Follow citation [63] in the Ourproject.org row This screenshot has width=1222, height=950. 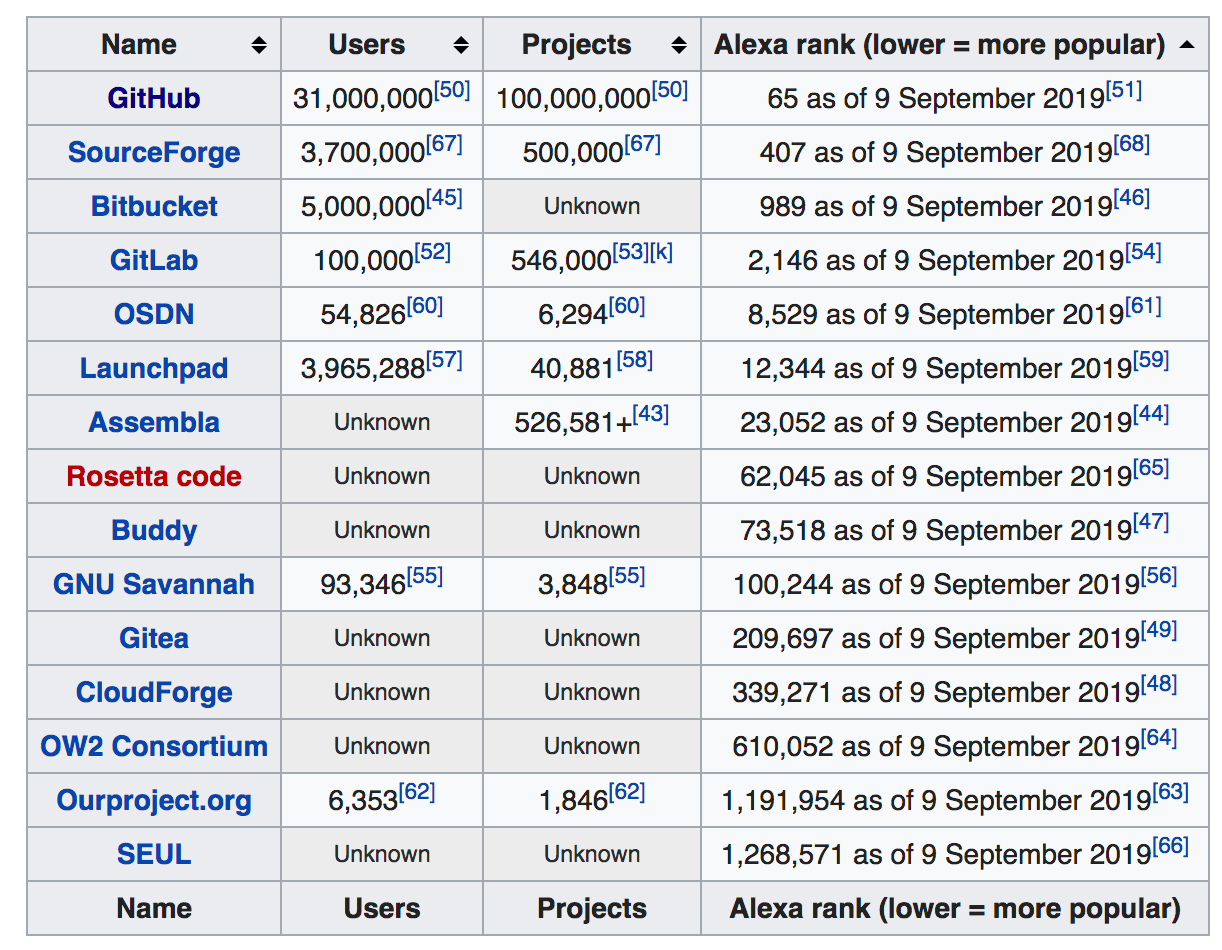1170,792
